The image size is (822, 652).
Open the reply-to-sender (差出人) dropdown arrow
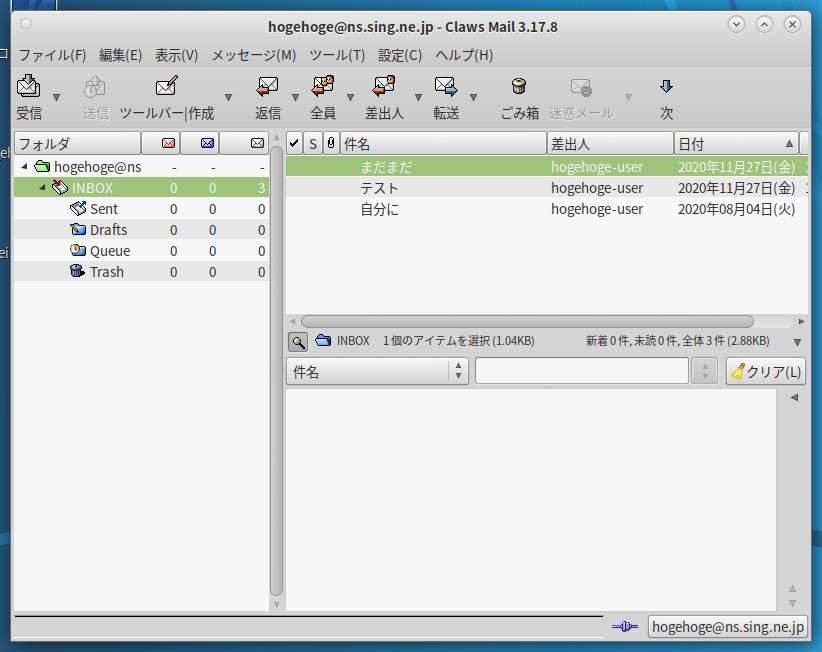[418, 97]
